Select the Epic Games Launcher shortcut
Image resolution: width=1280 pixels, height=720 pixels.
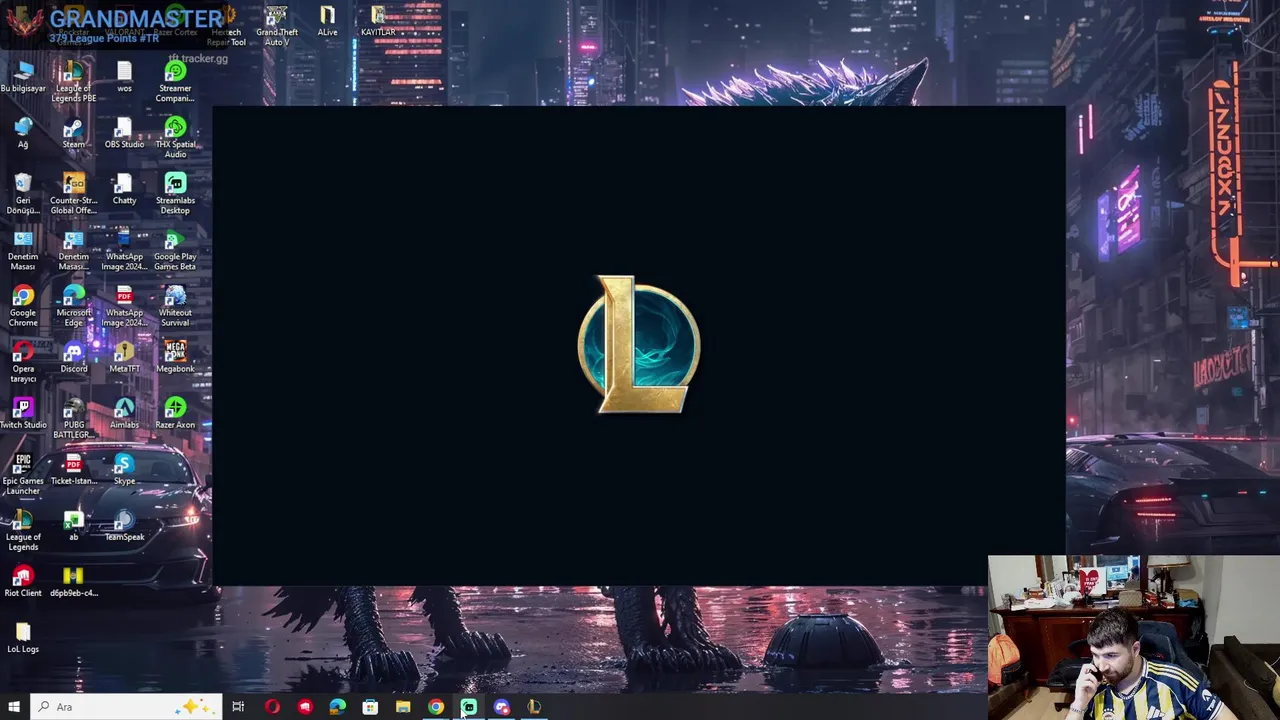[23, 474]
